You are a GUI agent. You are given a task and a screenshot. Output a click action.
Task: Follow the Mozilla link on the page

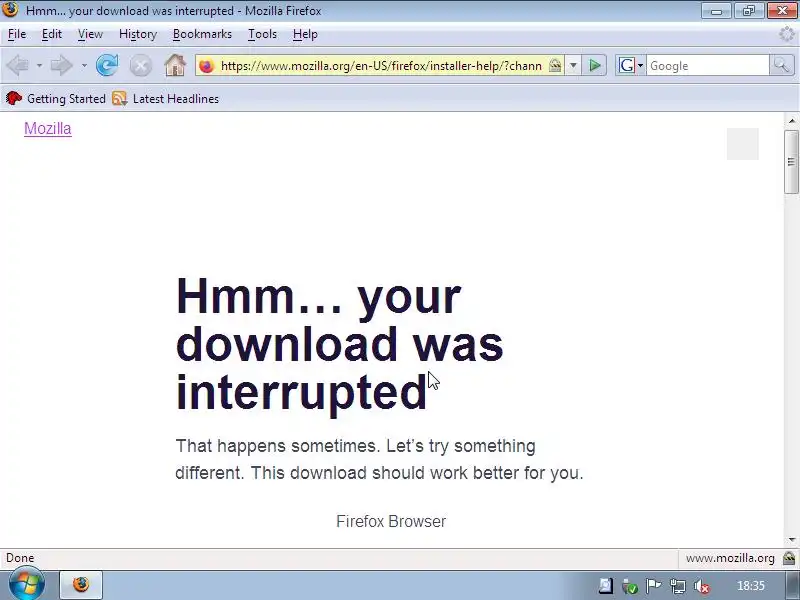coord(47,129)
